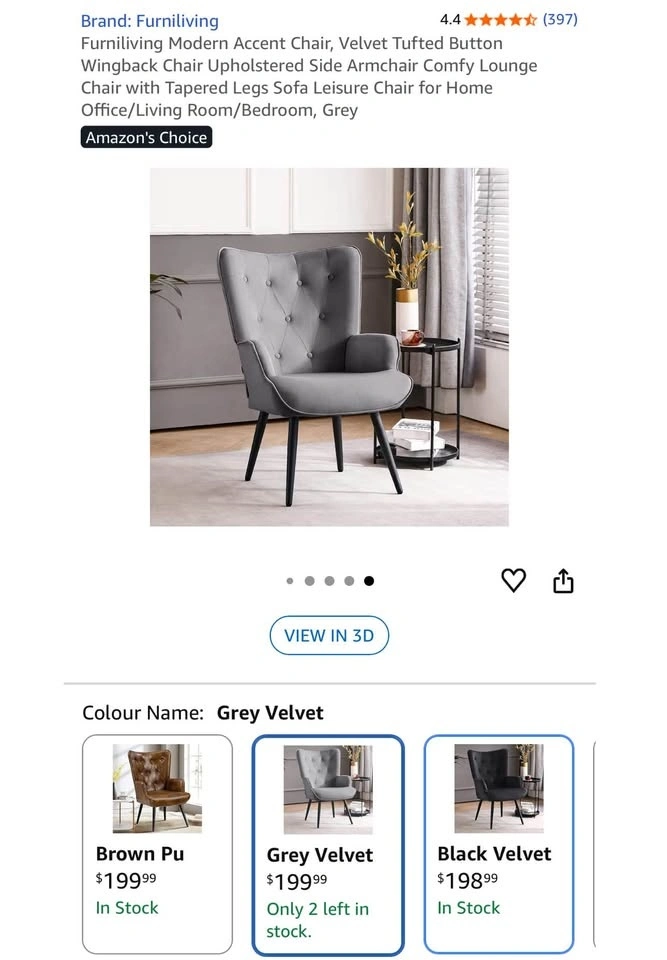The image size is (667, 960).
Task: Select the fifth active carousel dot
Action: pyautogui.click(x=369, y=581)
